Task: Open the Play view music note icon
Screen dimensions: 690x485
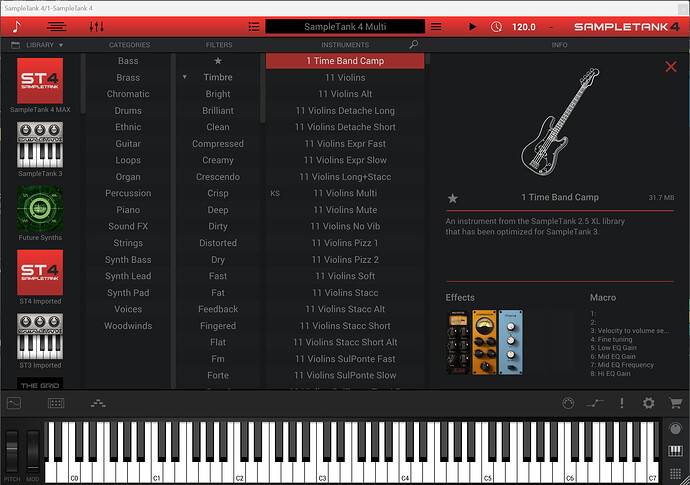Action: [x=16, y=27]
